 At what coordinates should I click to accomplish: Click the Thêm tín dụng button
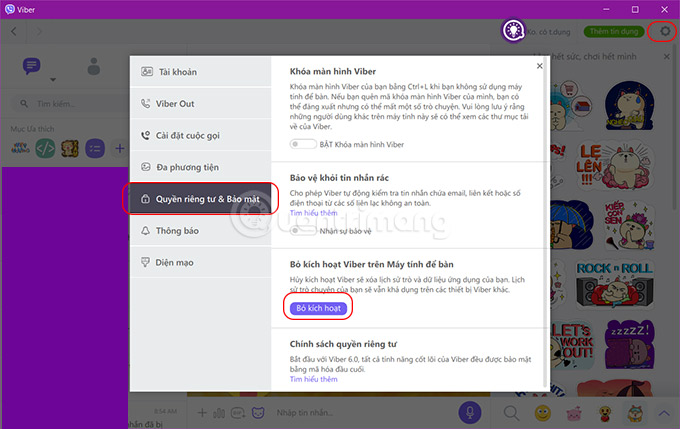[x=614, y=31]
